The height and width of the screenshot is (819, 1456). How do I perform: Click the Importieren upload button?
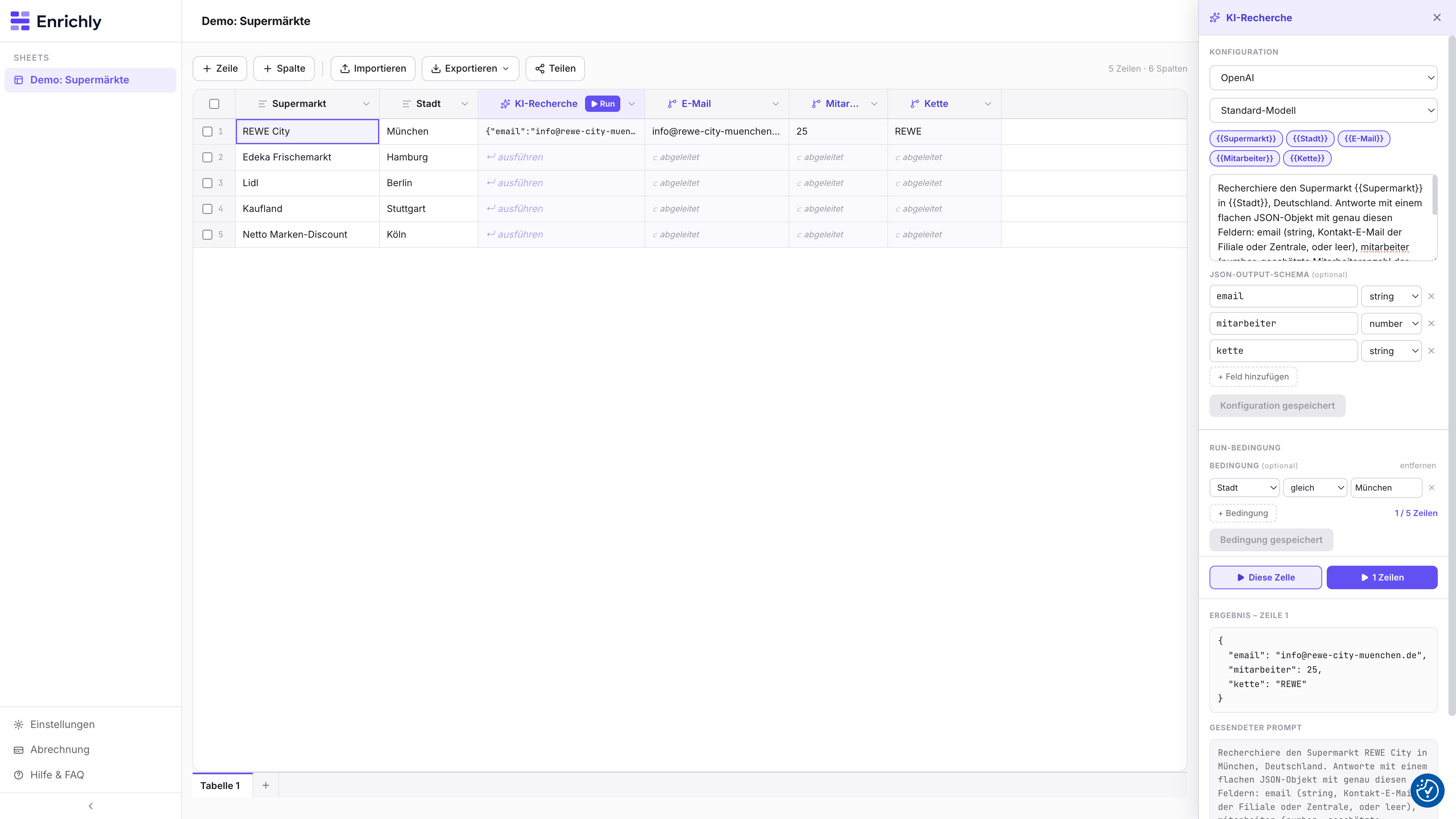(x=373, y=68)
